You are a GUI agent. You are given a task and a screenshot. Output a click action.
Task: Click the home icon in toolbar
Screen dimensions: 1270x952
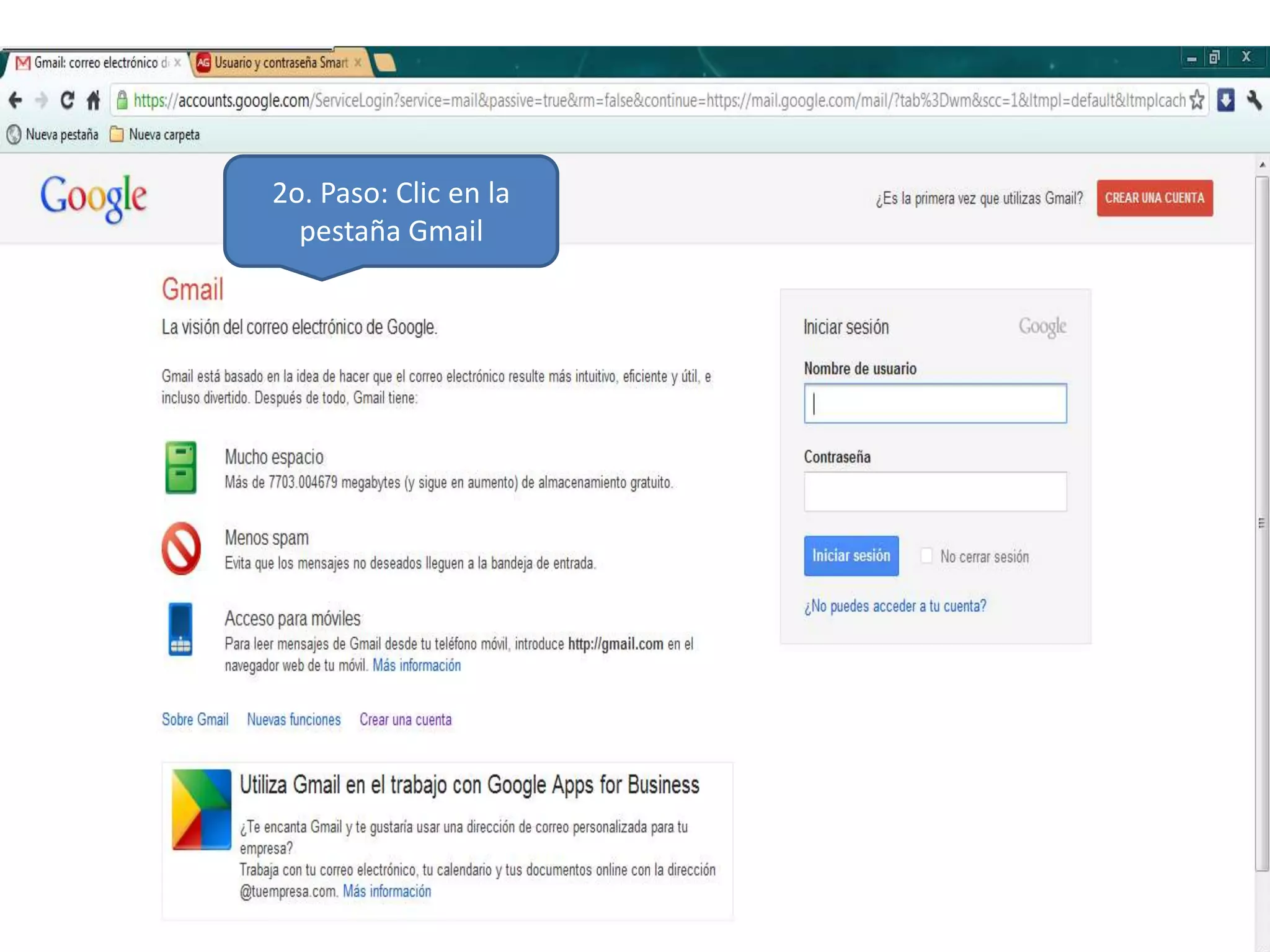[93, 100]
